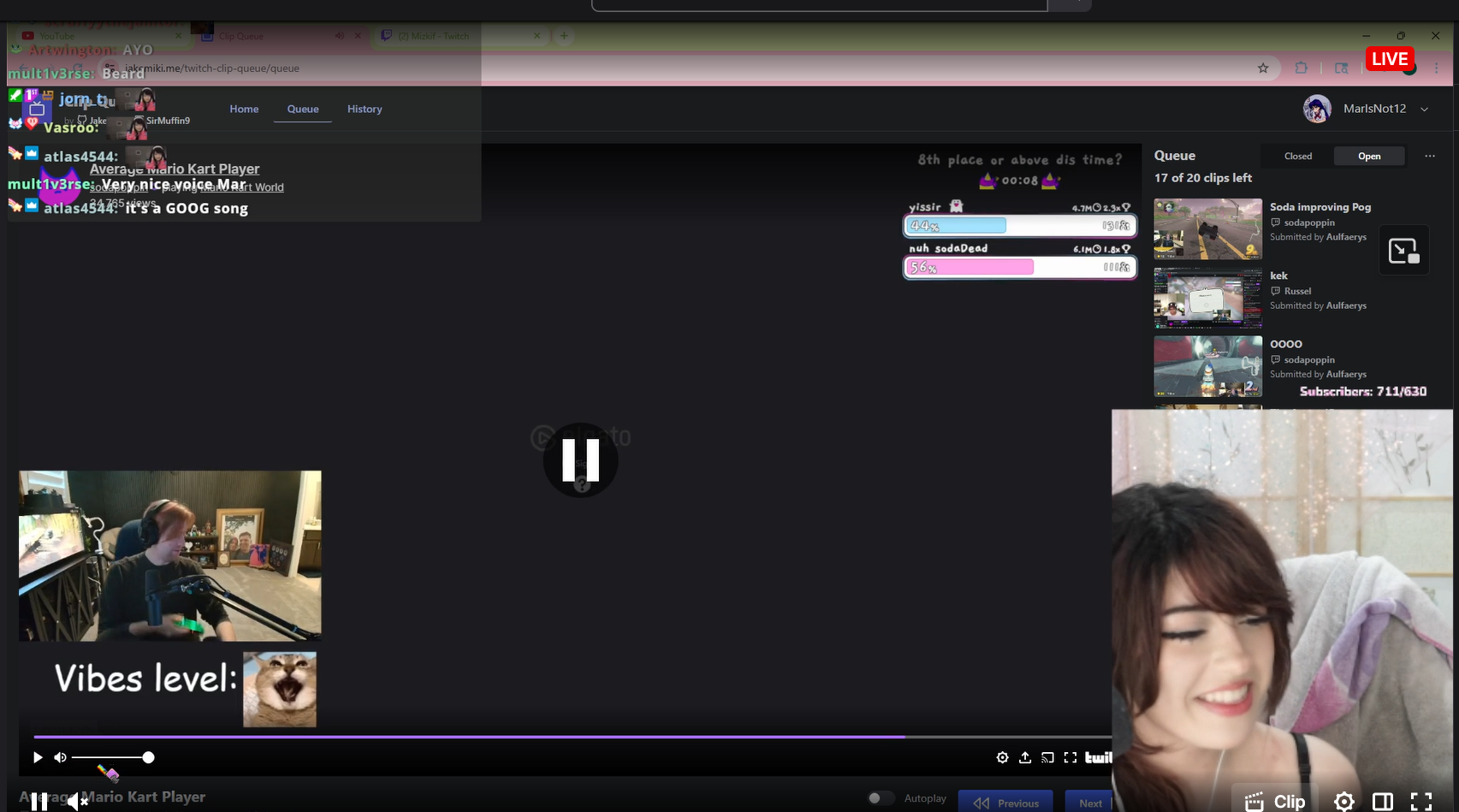The image size is (1459, 812).
Task: Select the 'Soda improving Pog' clip thumbnail
Action: point(1207,228)
